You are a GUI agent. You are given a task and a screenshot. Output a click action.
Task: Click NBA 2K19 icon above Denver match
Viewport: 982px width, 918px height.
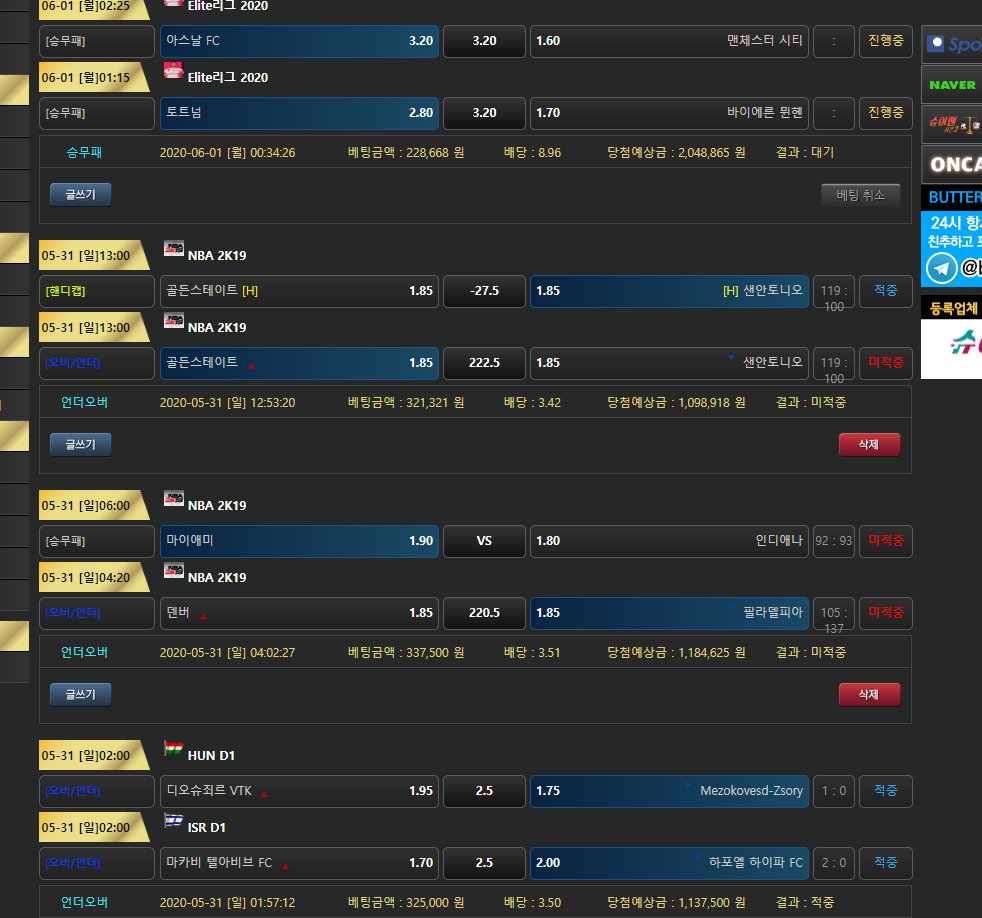[x=174, y=571]
